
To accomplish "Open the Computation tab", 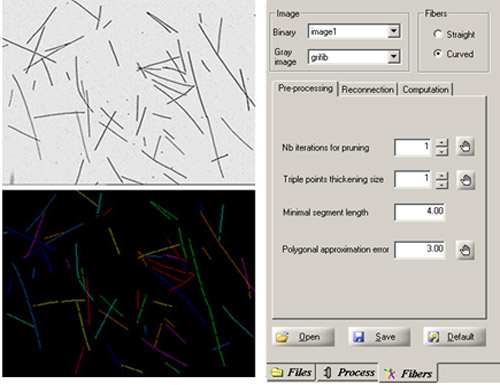I will point(425,89).
